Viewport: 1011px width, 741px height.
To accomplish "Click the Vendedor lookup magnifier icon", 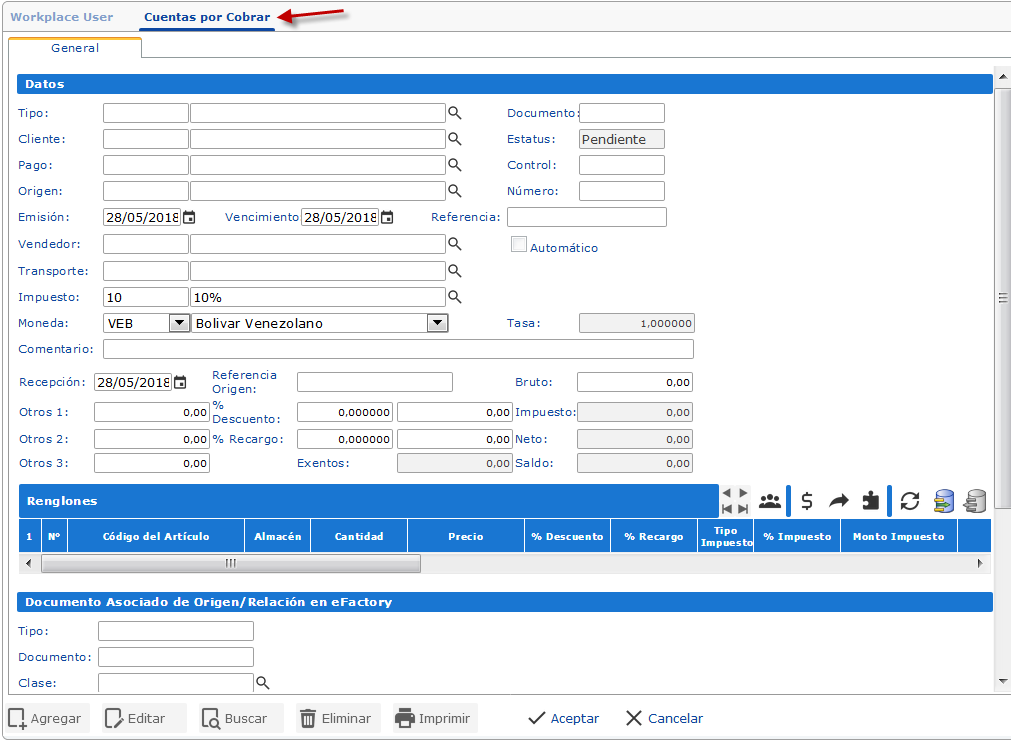I will [x=455, y=243].
